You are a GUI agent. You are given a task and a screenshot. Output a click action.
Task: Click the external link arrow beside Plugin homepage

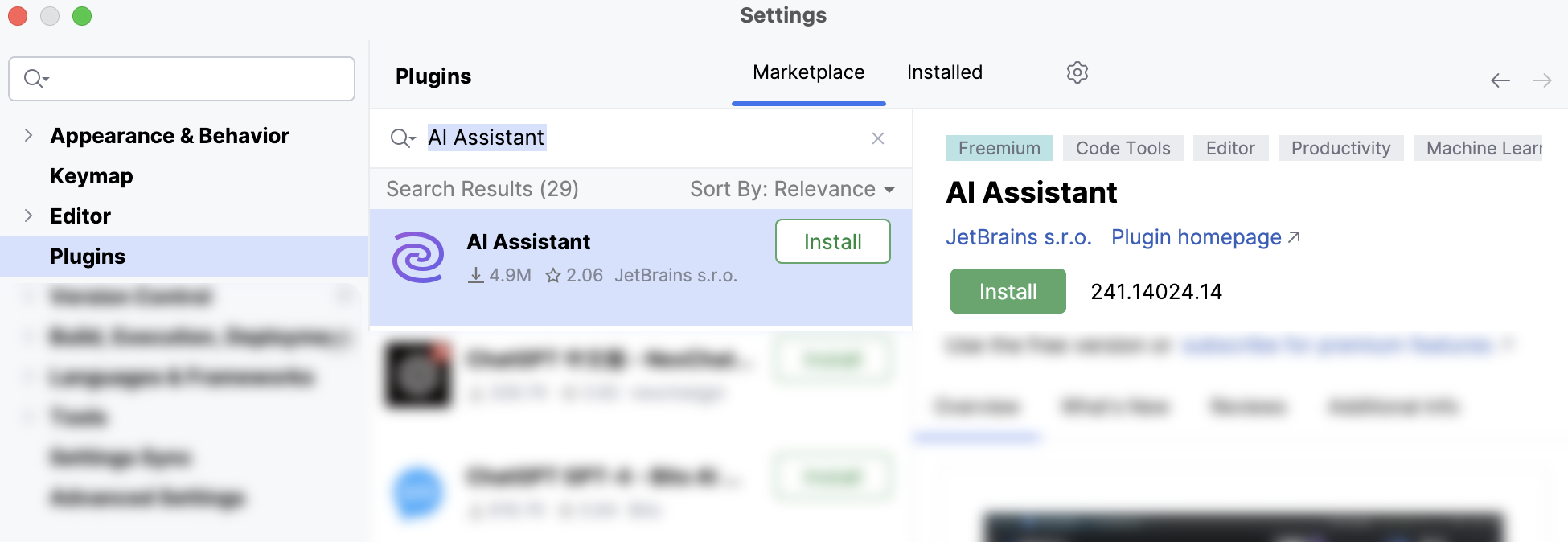1295,236
